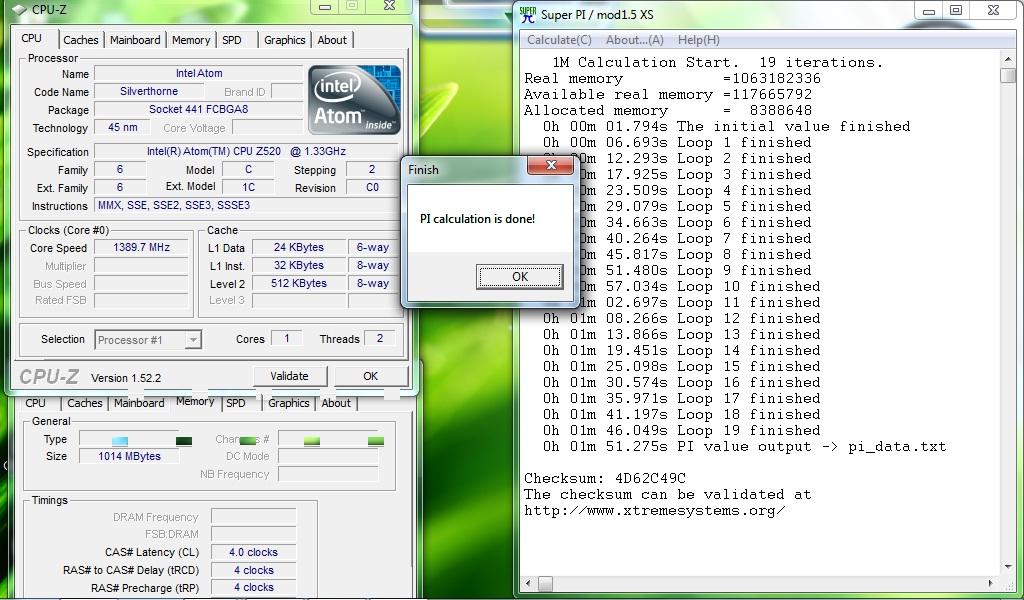Click the Silverthorne code name field
The width and height of the screenshot is (1024, 600).
pos(149,91)
